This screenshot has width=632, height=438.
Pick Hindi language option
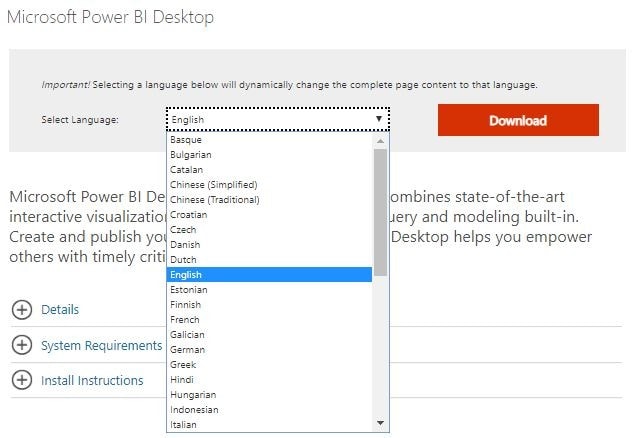point(269,380)
